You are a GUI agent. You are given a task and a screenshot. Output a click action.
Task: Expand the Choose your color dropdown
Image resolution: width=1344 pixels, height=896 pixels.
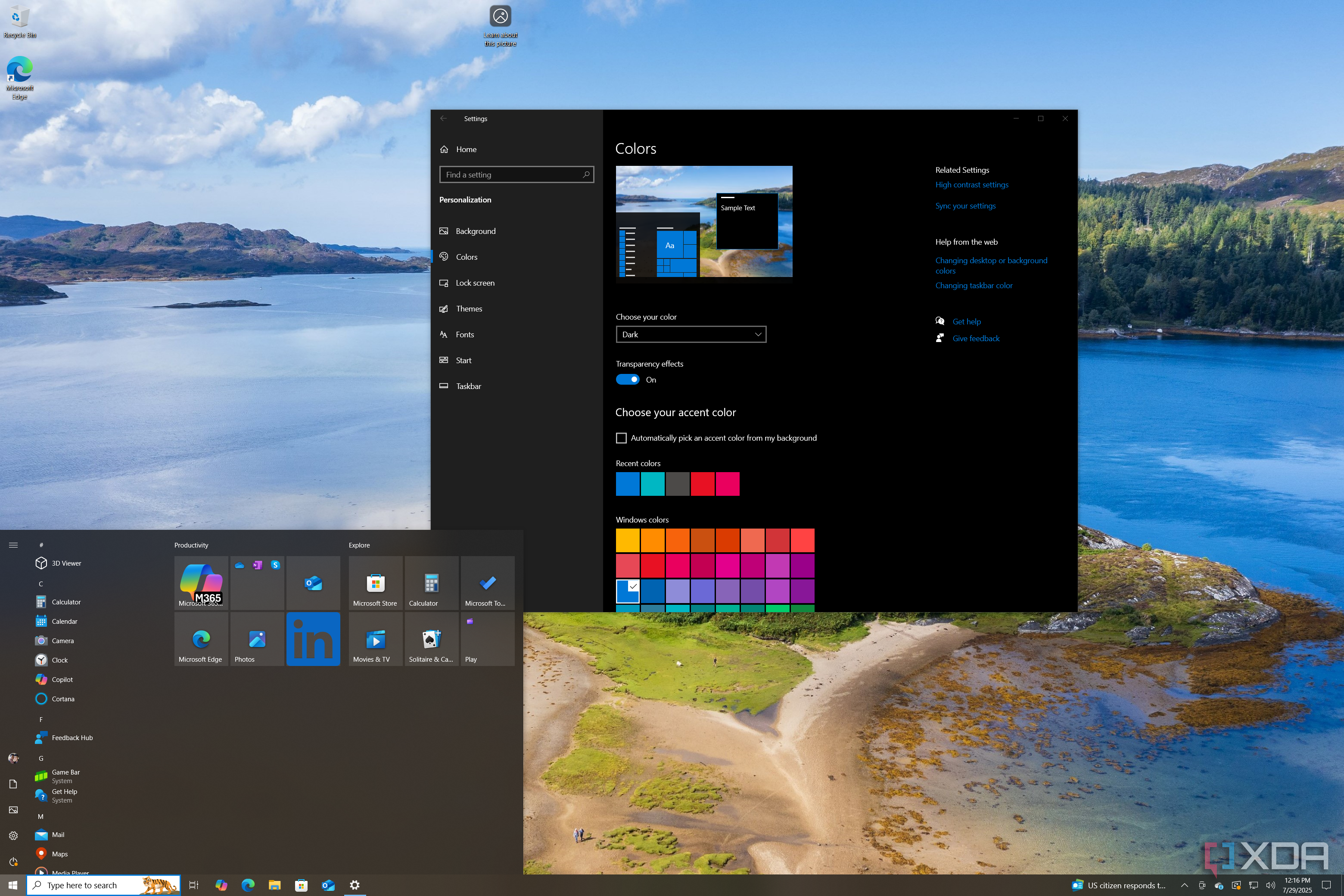pyautogui.click(x=690, y=334)
